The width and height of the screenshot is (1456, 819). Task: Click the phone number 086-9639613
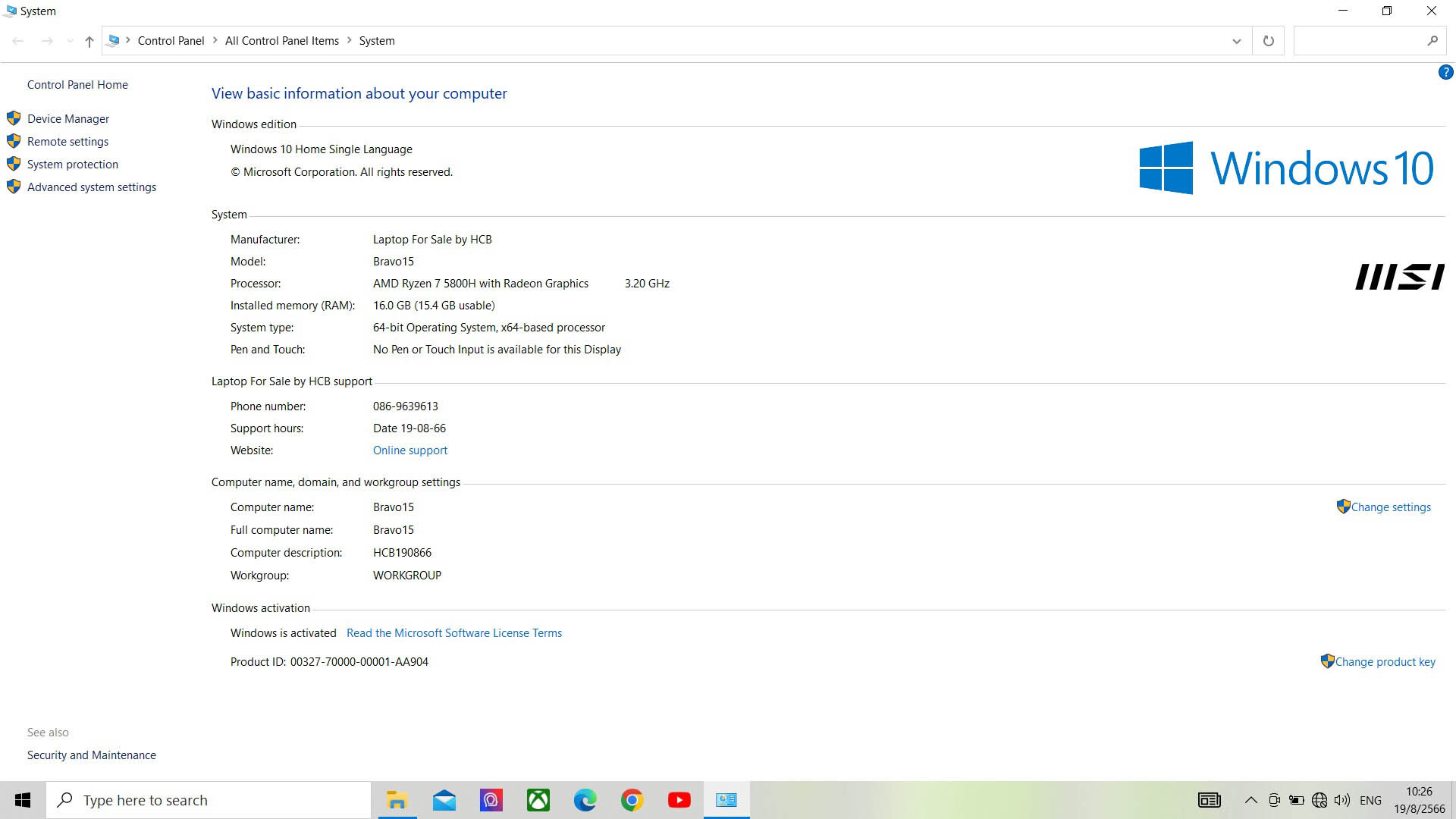(x=406, y=406)
